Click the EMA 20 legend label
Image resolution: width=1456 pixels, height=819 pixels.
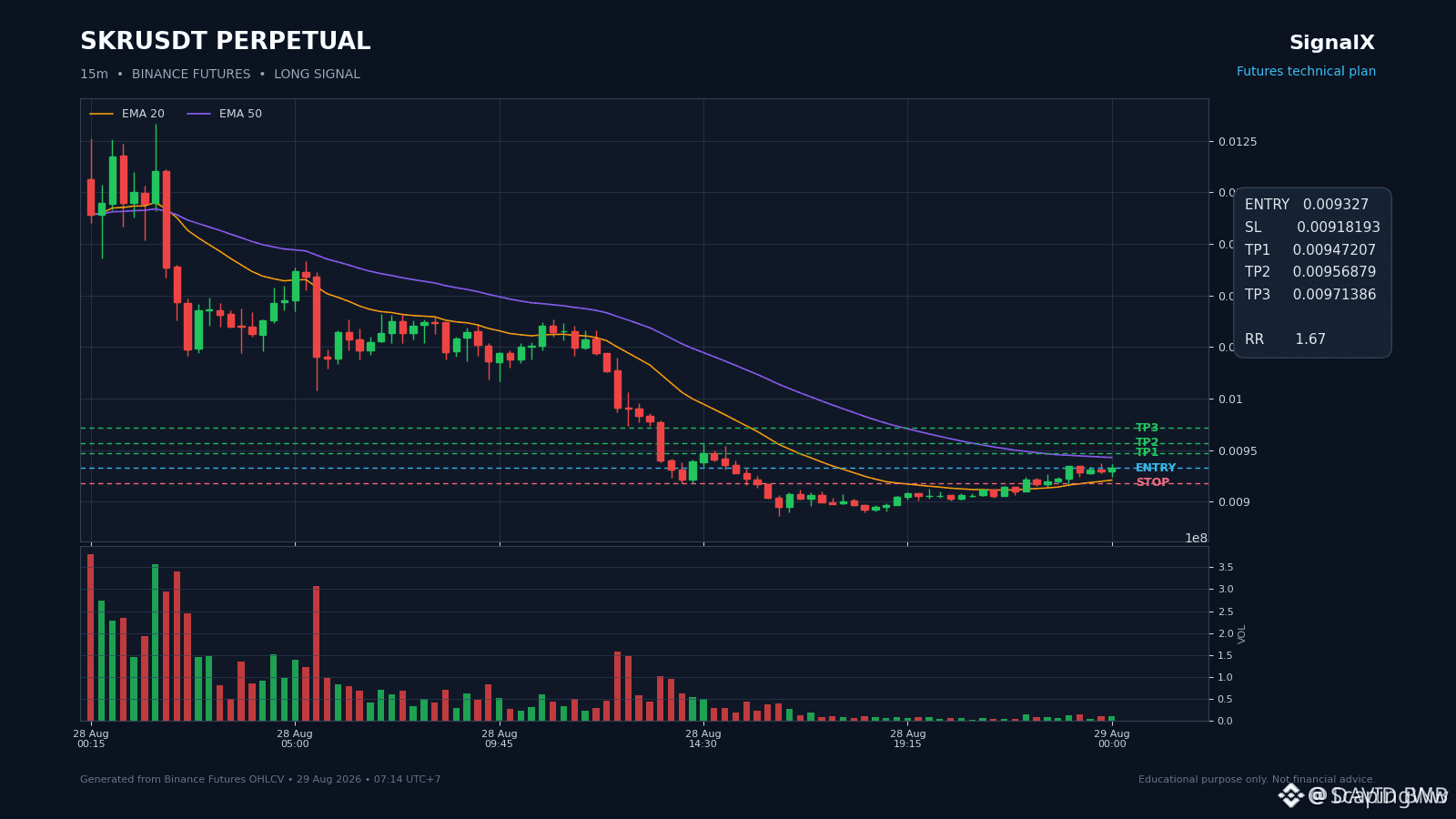point(143,114)
